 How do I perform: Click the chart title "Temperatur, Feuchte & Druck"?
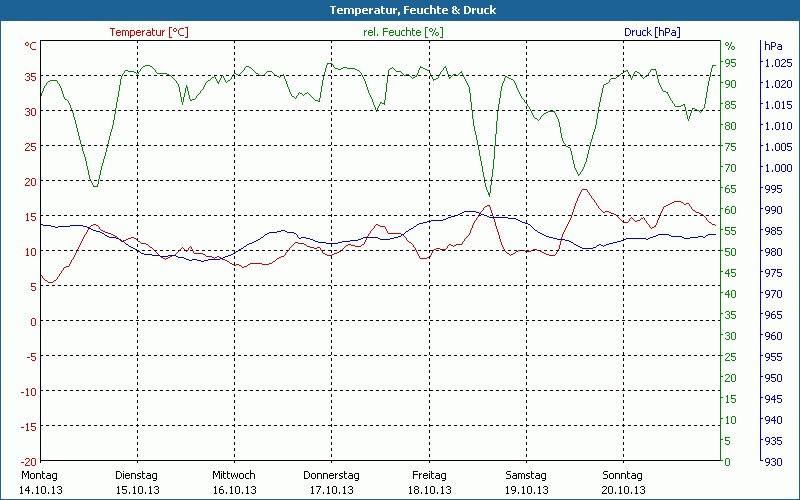tap(413, 10)
